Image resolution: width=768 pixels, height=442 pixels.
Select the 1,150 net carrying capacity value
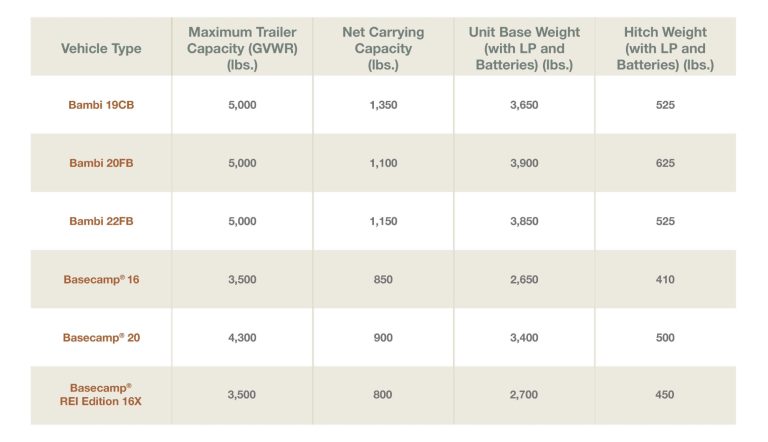point(383,221)
